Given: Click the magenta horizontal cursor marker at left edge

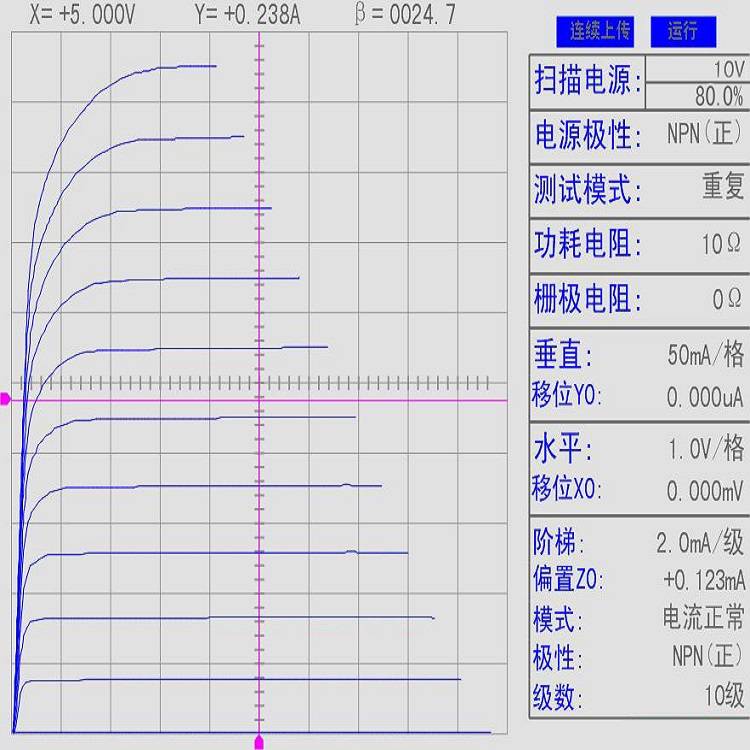Looking at the screenshot, I should coord(5,399).
